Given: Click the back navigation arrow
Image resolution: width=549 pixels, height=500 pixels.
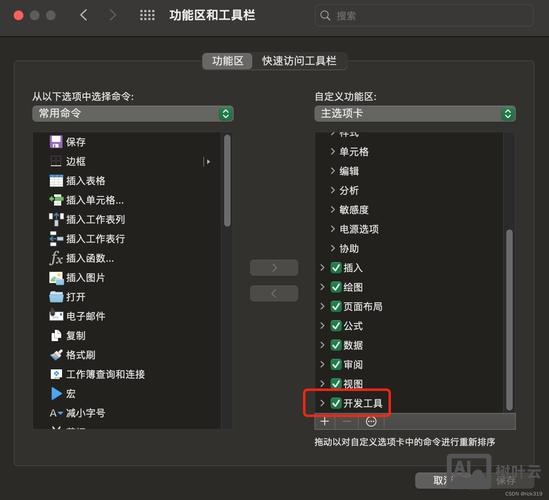Looking at the screenshot, I should (84, 15).
